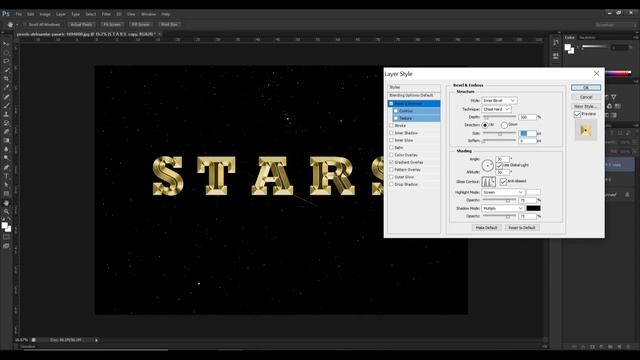The height and width of the screenshot is (360, 640).
Task: Click the Fit Screen button
Action: click(112, 24)
